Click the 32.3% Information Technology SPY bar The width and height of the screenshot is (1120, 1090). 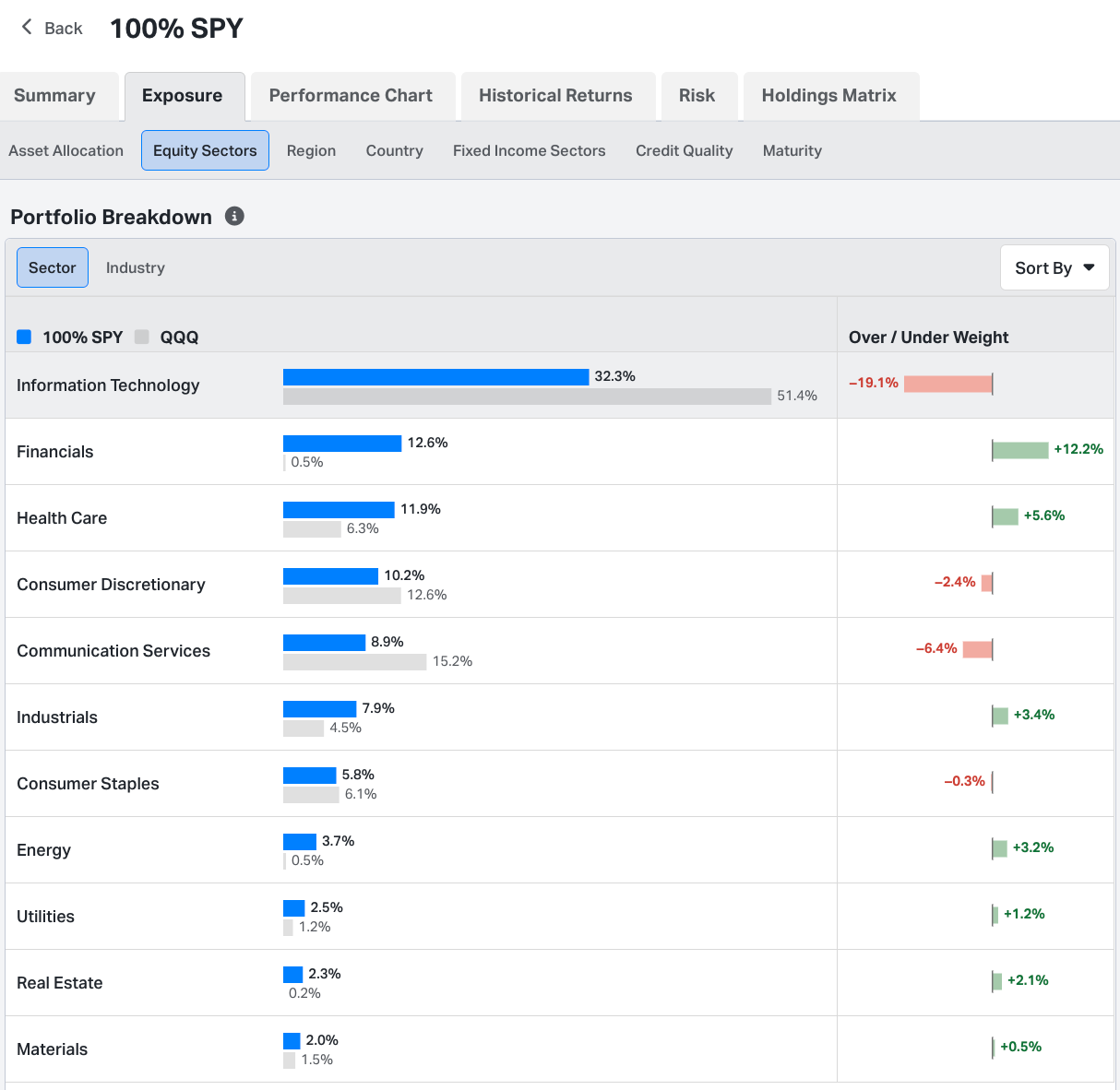tap(435, 376)
